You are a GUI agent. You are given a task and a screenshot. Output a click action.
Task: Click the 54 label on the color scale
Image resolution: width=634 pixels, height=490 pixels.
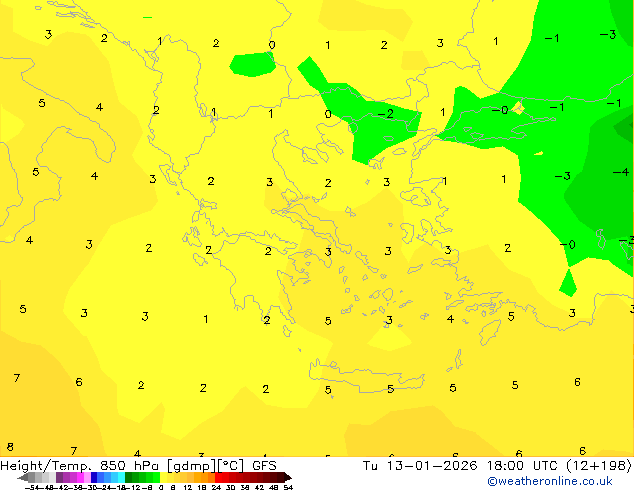(x=288, y=487)
